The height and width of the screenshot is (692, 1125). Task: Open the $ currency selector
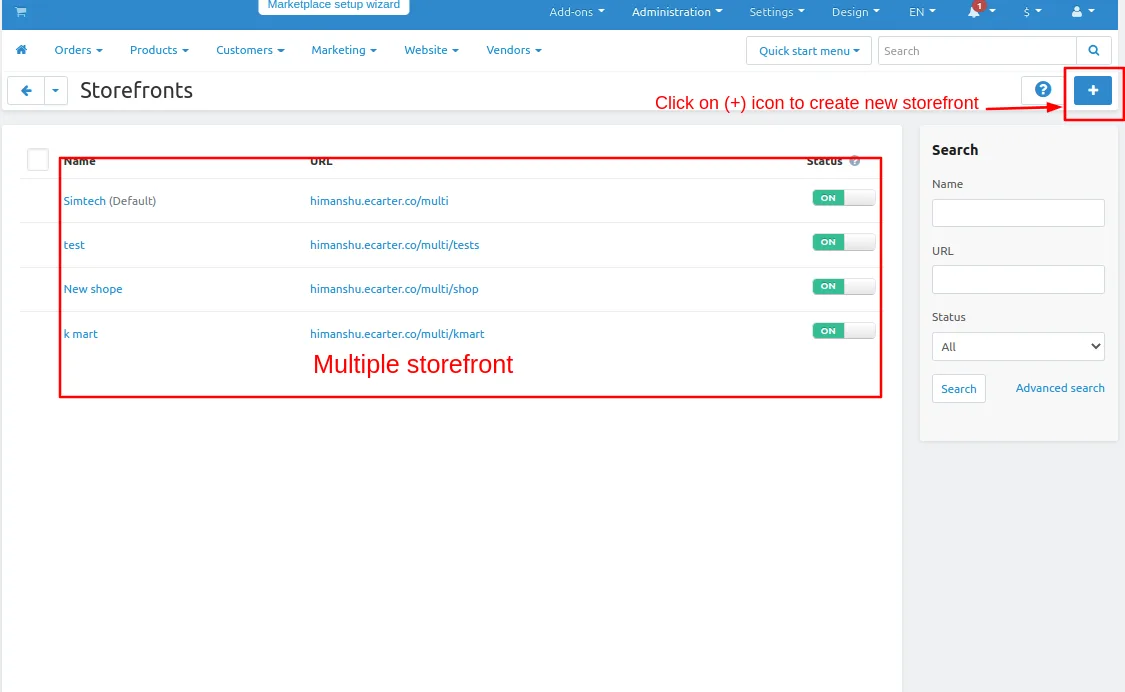(x=1032, y=11)
